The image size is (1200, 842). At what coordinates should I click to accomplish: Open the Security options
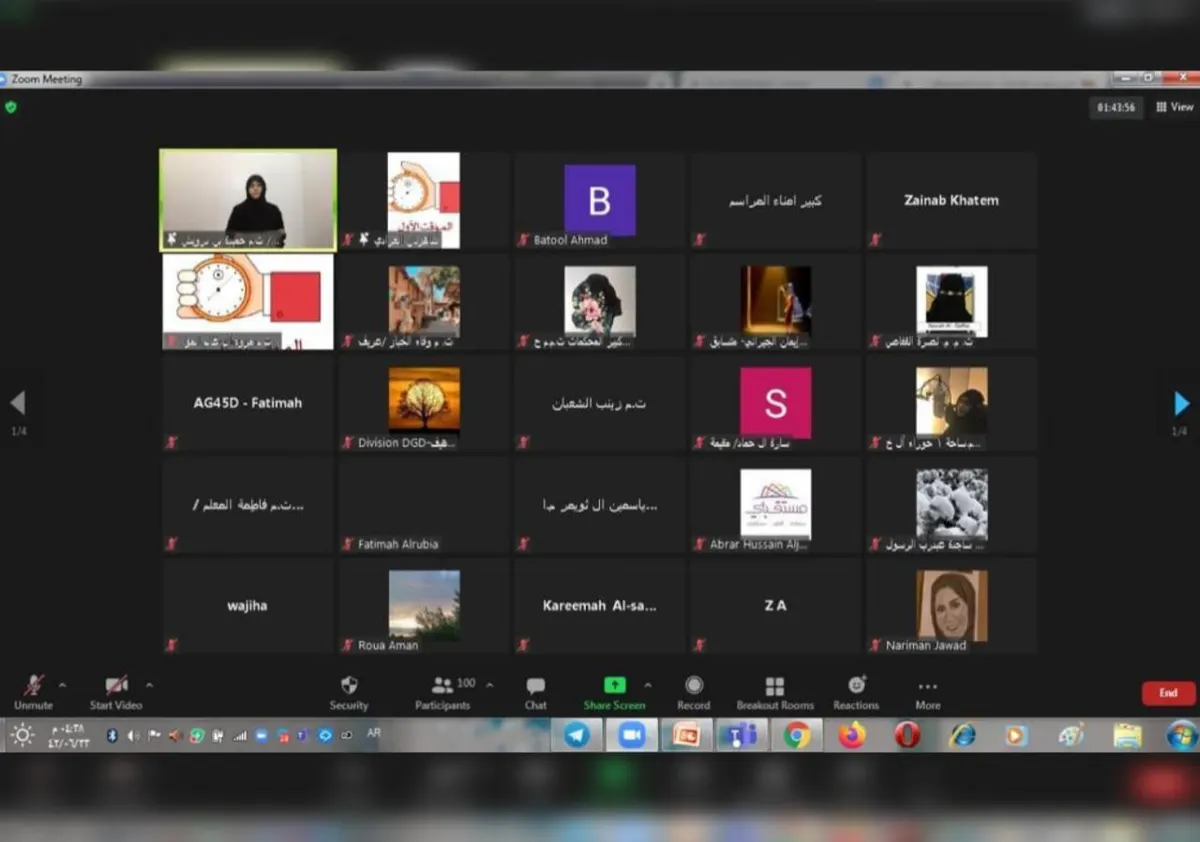point(349,693)
